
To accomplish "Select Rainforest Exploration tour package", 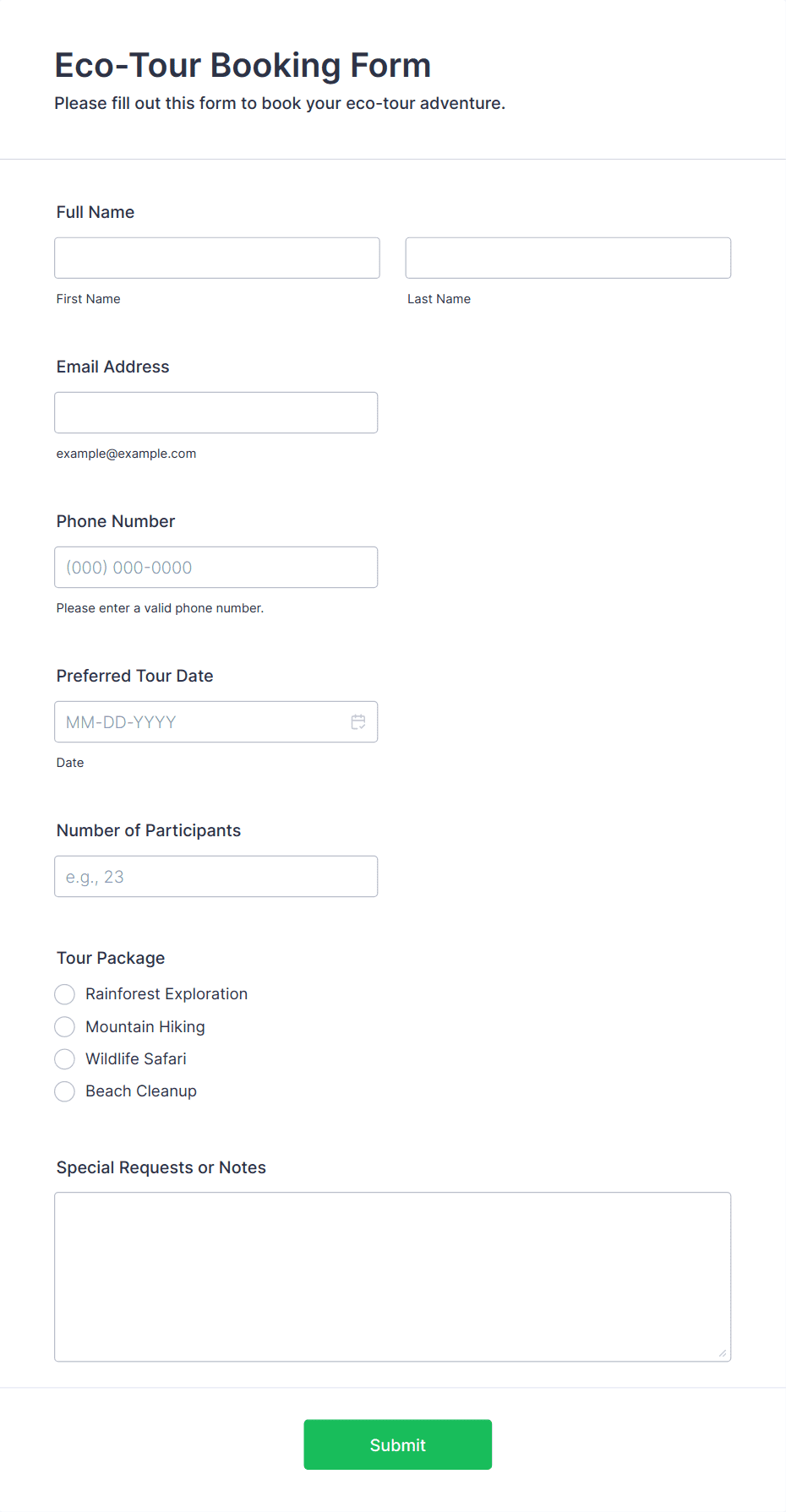I will point(65,994).
